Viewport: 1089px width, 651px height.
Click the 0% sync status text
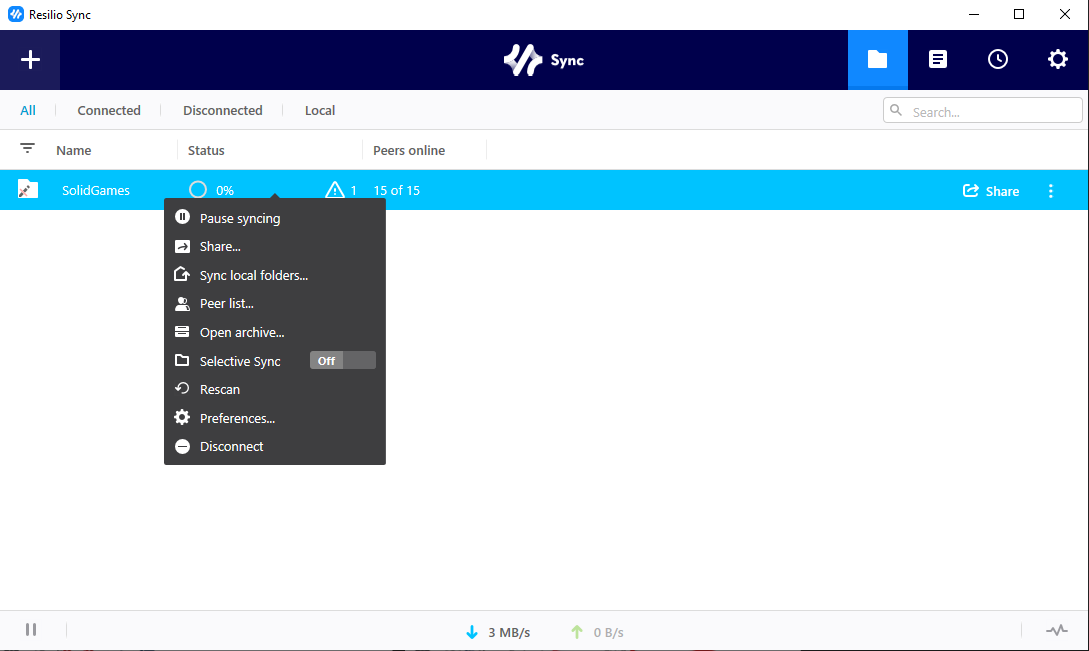(225, 190)
